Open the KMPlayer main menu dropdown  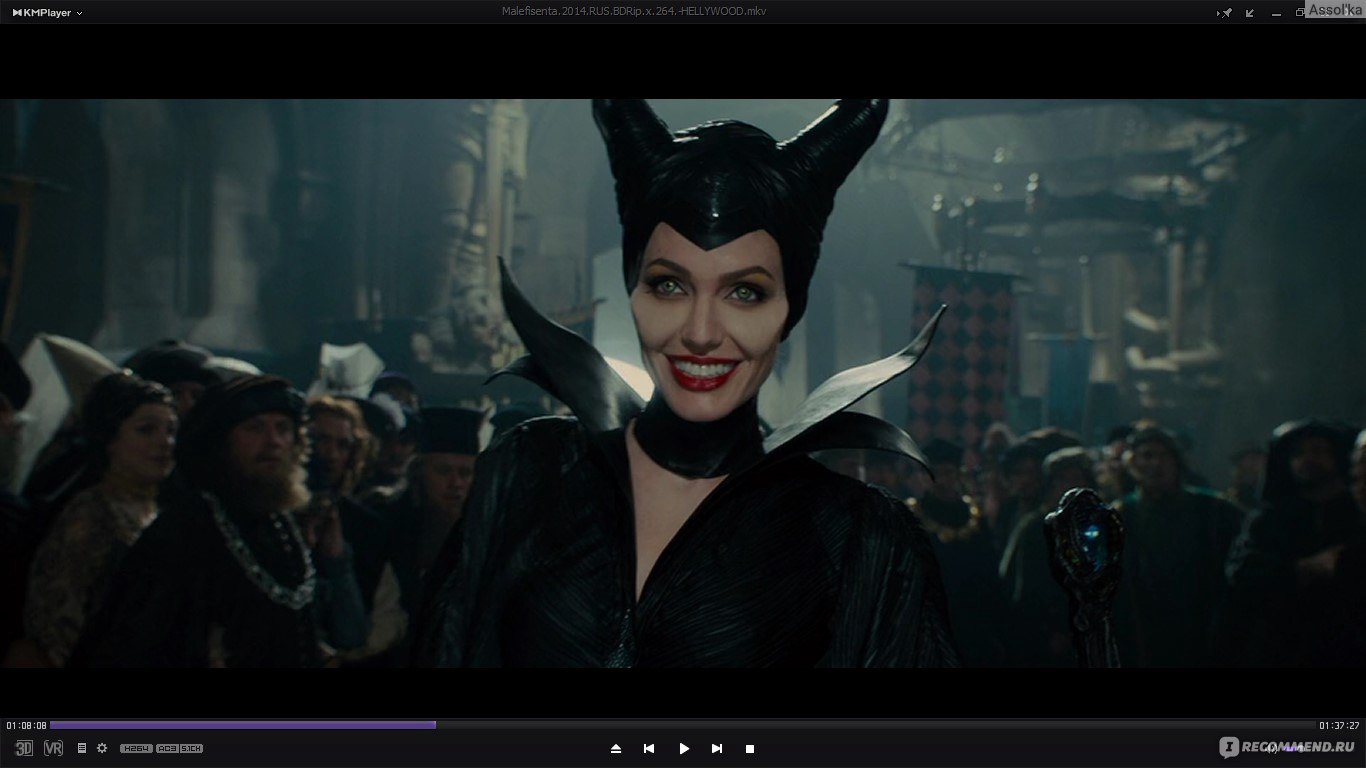click(47, 13)
